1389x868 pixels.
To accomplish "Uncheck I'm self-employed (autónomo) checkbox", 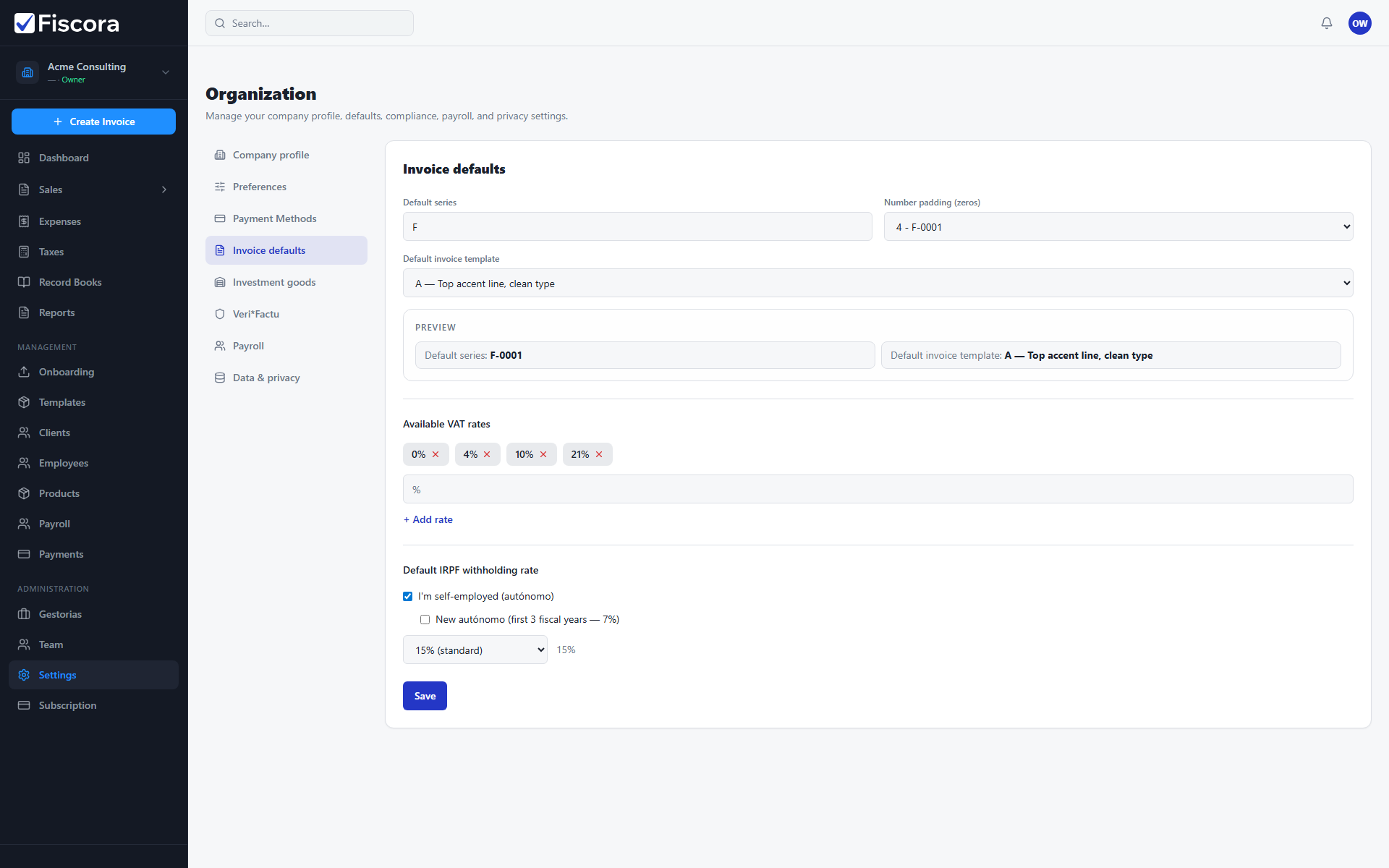I will [407, 597].
